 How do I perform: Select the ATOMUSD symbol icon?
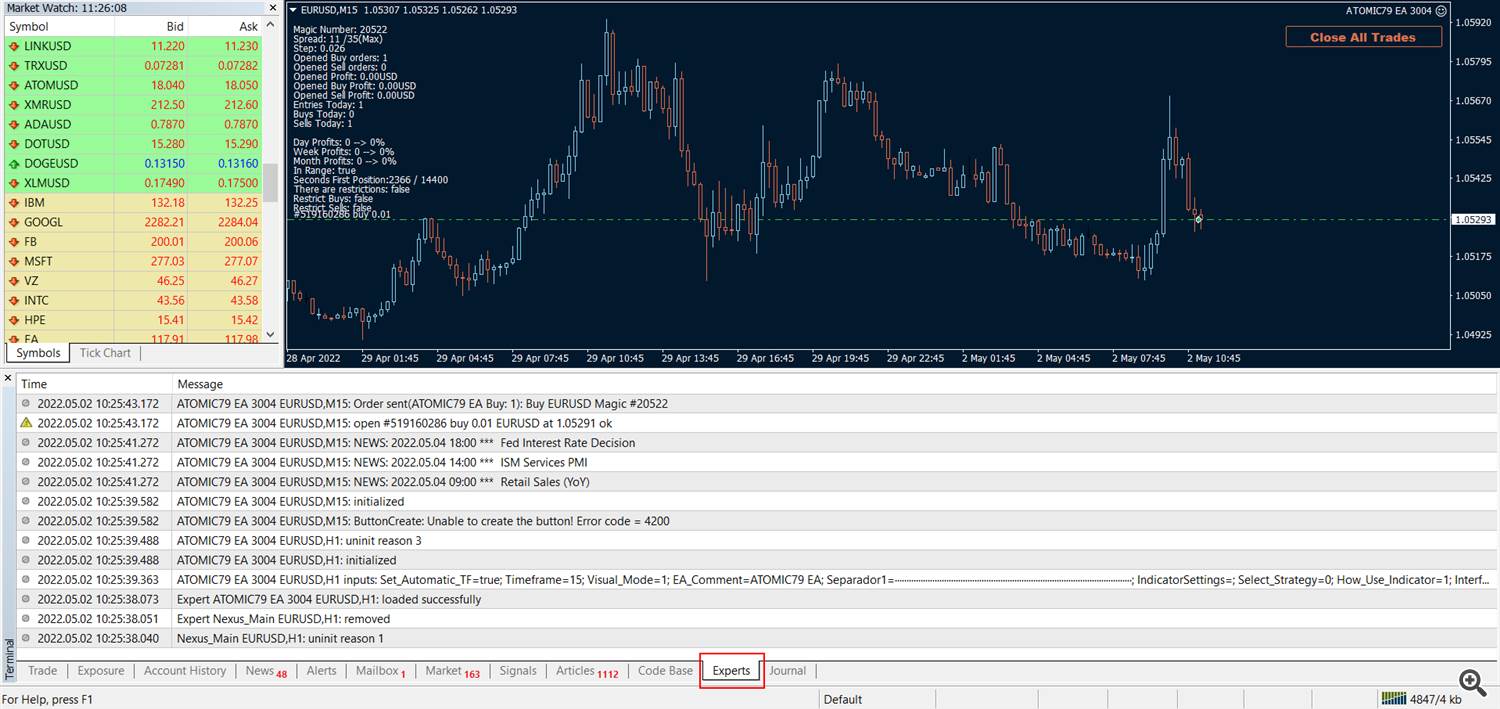click(x=14, y=85)
